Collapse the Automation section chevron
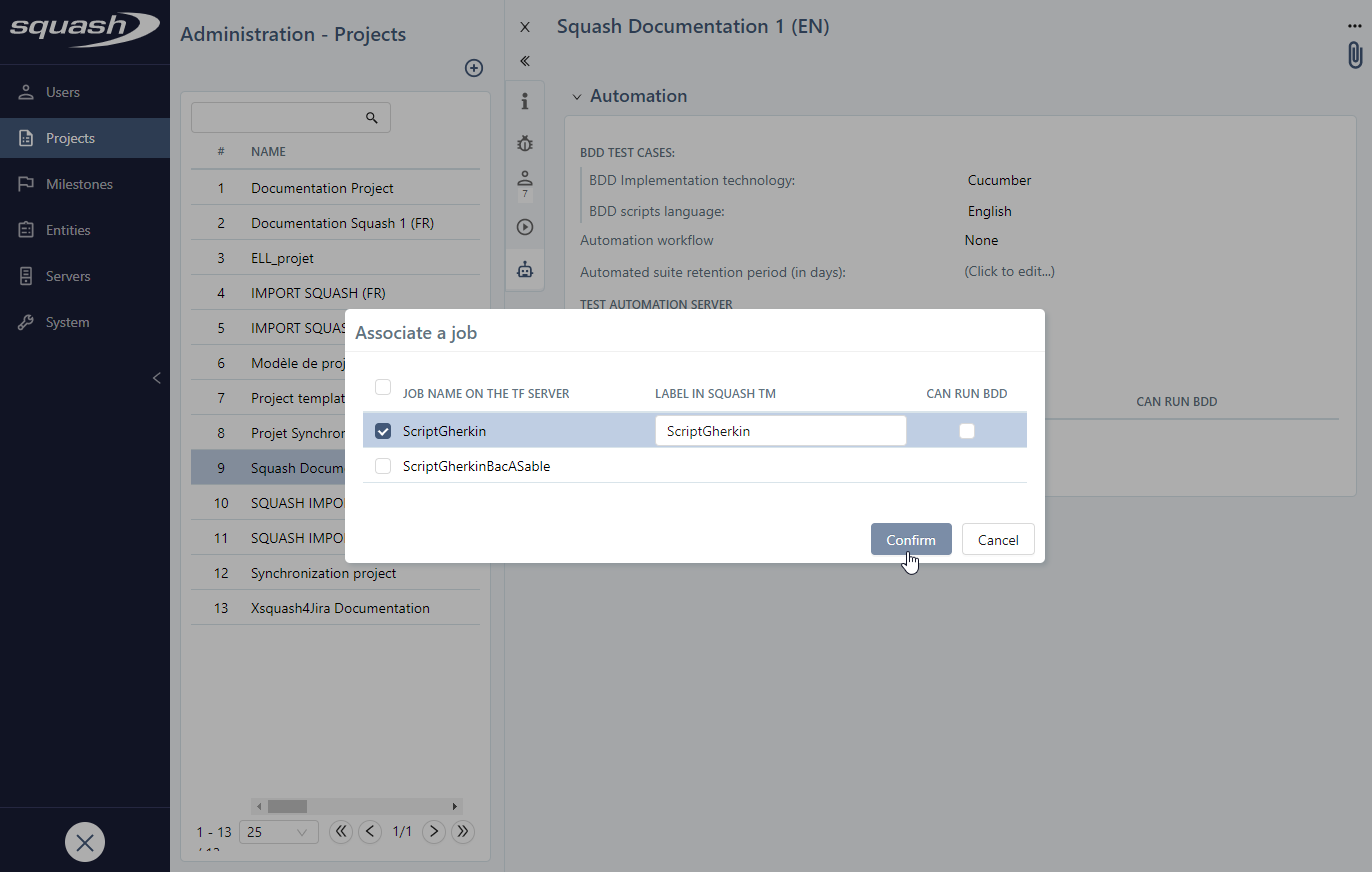Image resolution: width=1372 pixels, height=872 pixels. (x=577, y=97)
